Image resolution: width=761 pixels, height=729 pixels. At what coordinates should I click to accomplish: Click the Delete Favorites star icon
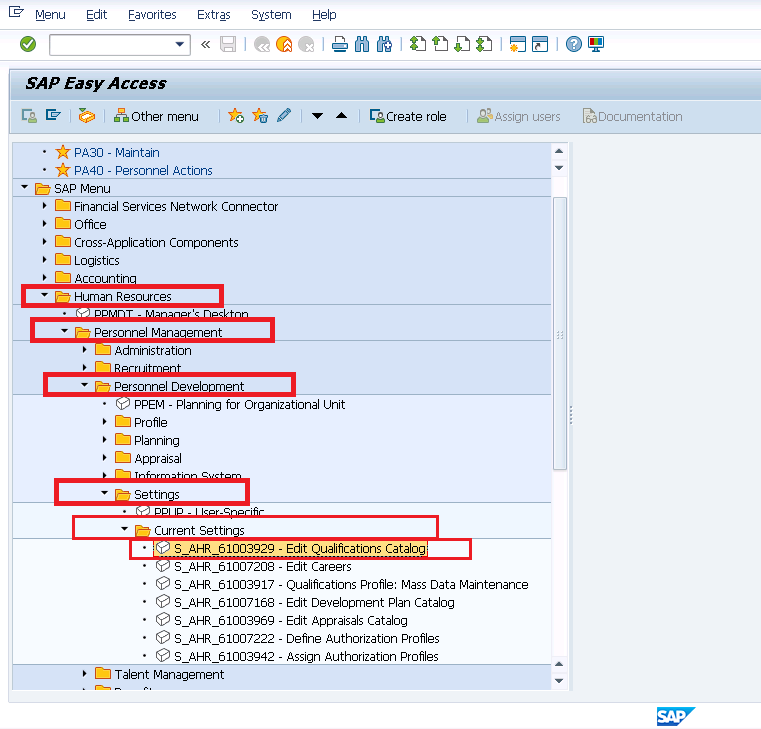pos(260,116)
